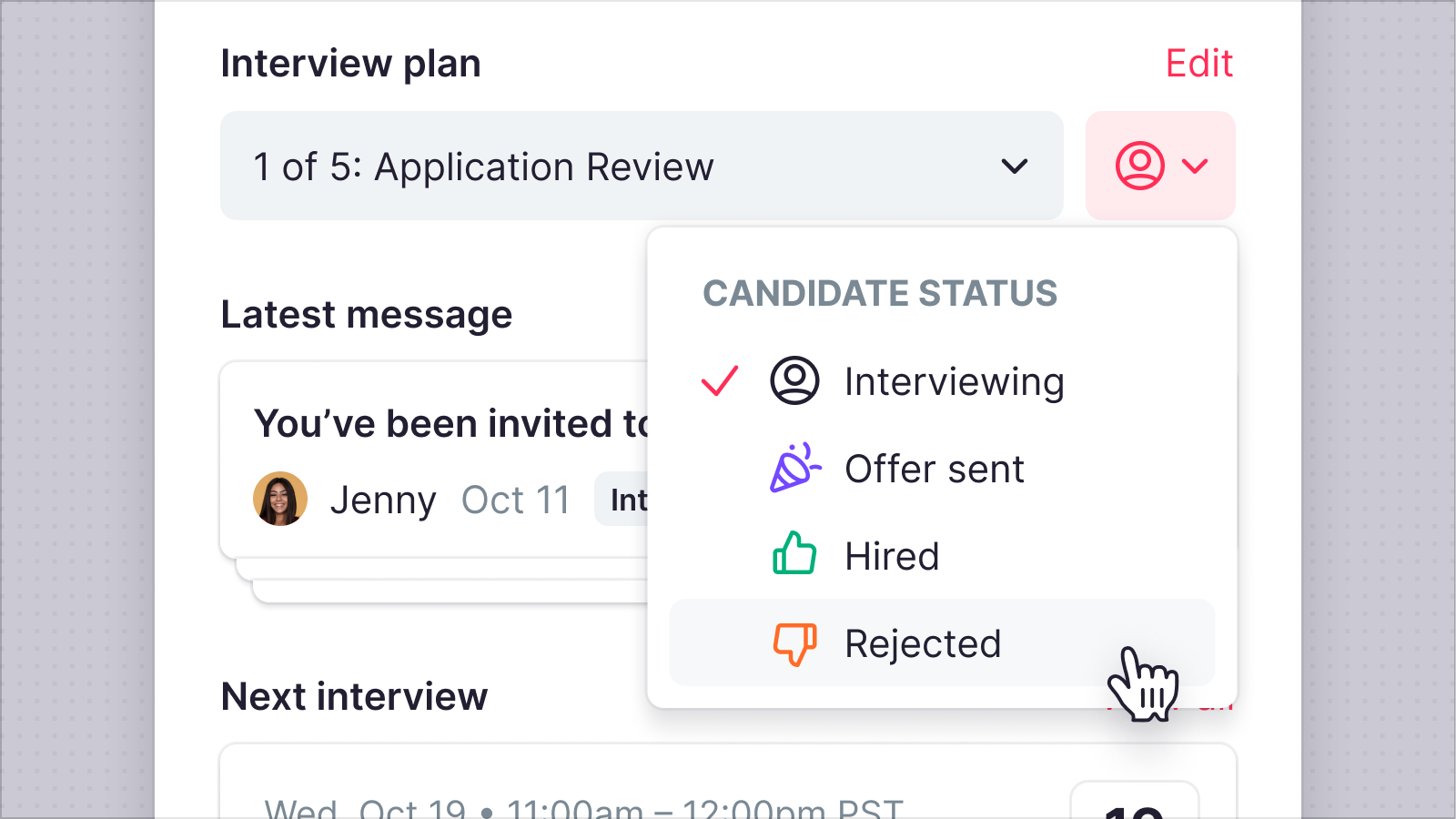Click Jenny's avatar photo
1456x819 pixels.
[279, 499]
